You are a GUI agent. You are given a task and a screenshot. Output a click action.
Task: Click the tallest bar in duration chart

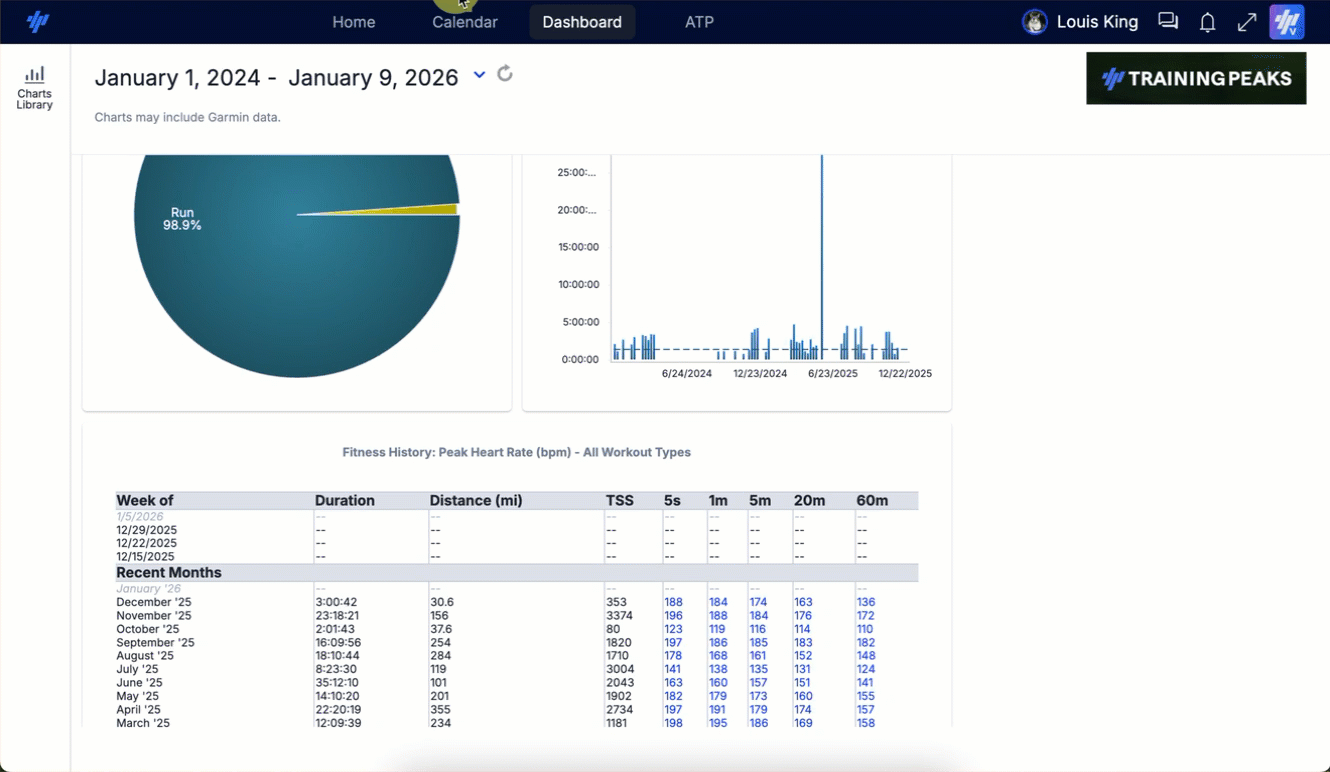[x=822, y=250]
